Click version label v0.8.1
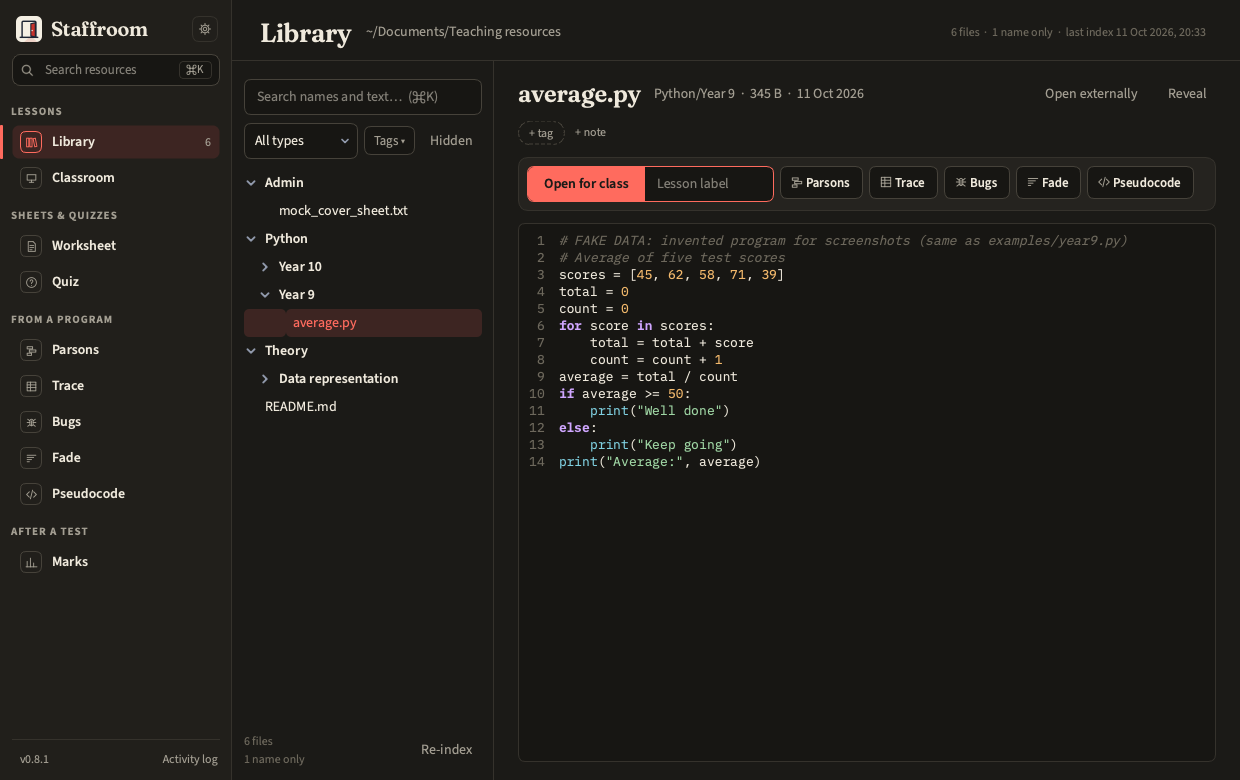The image size is (1240, 780). coord(34,759)
